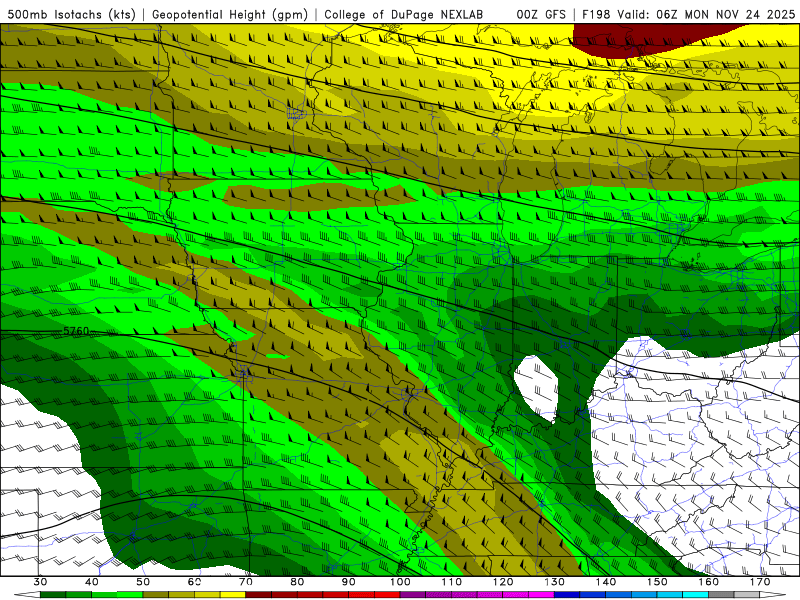The height and width of the screenshot is (600, 800).
Task: Click the 'Valid: 06Z MON NOV 24 2025' text
Action: point(706,14)
